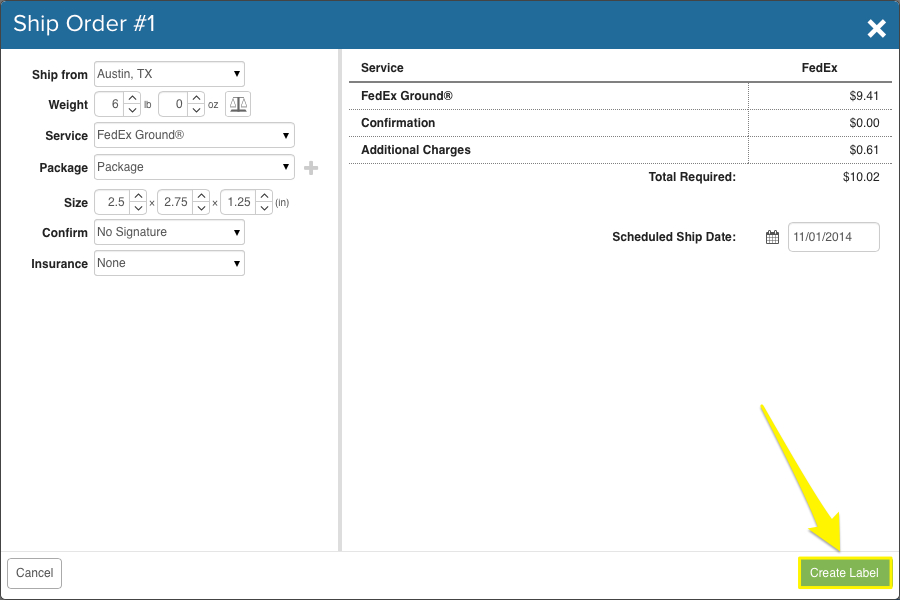Open the Package type dropdown
Screen dimensions: 900x600
tap(194, 167)
